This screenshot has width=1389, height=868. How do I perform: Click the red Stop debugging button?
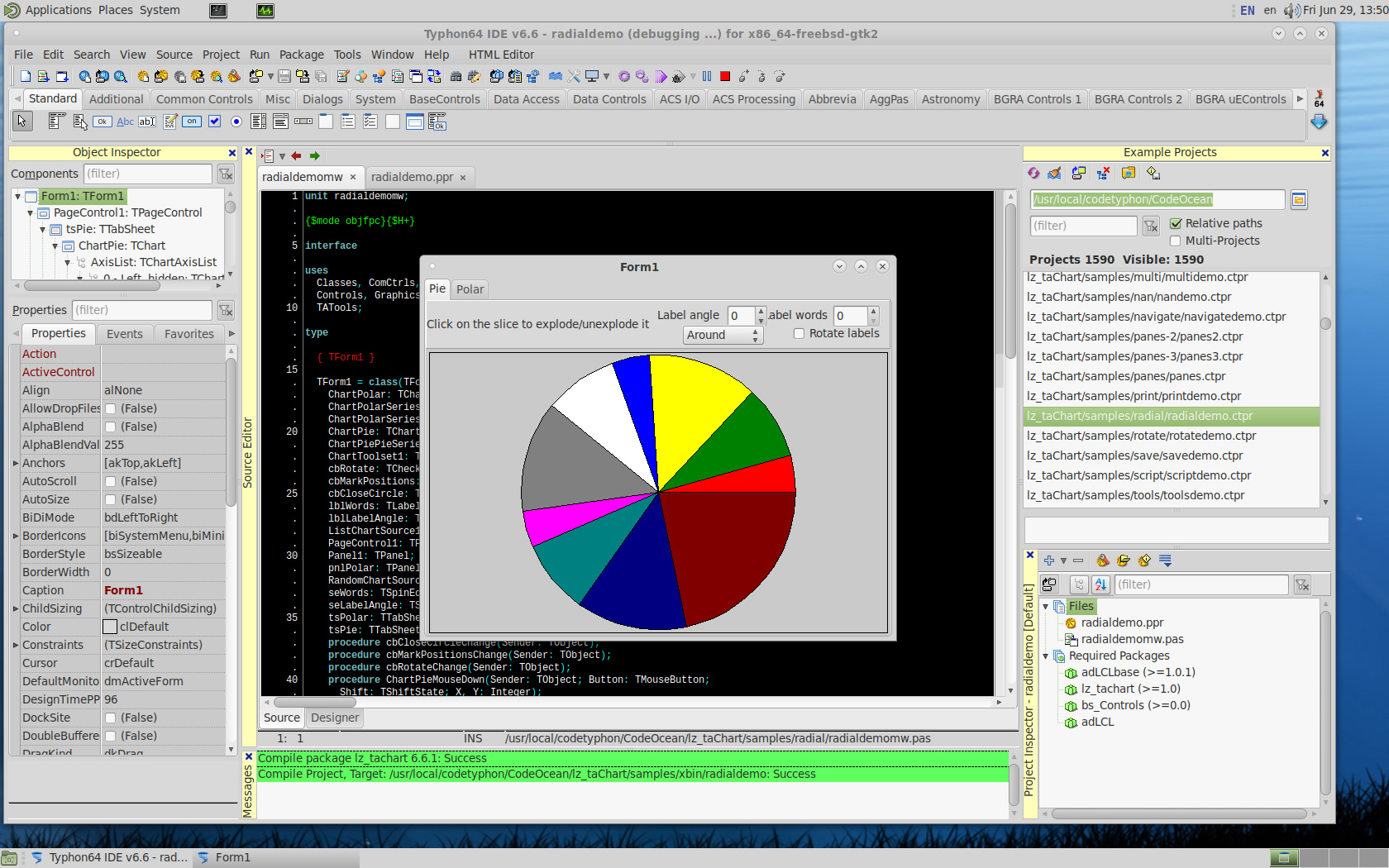click(725, 76)
